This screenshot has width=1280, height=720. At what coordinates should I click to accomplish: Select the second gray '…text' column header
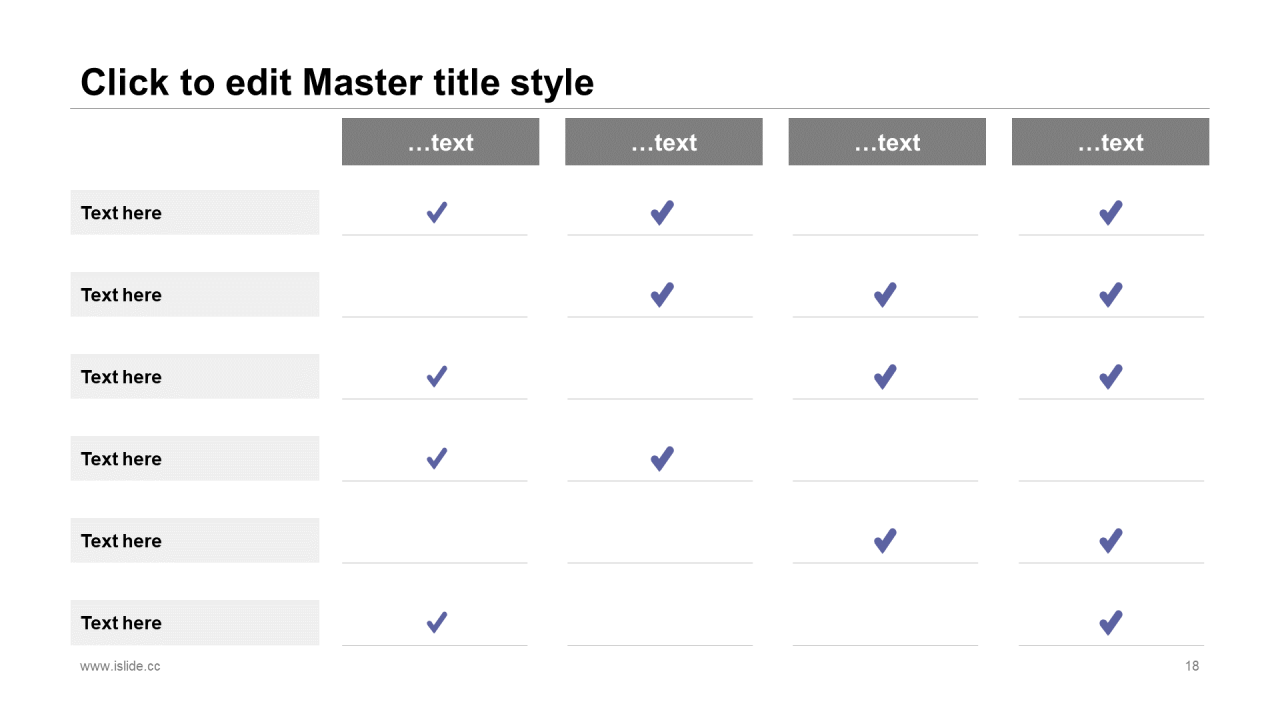click(664, 142)
